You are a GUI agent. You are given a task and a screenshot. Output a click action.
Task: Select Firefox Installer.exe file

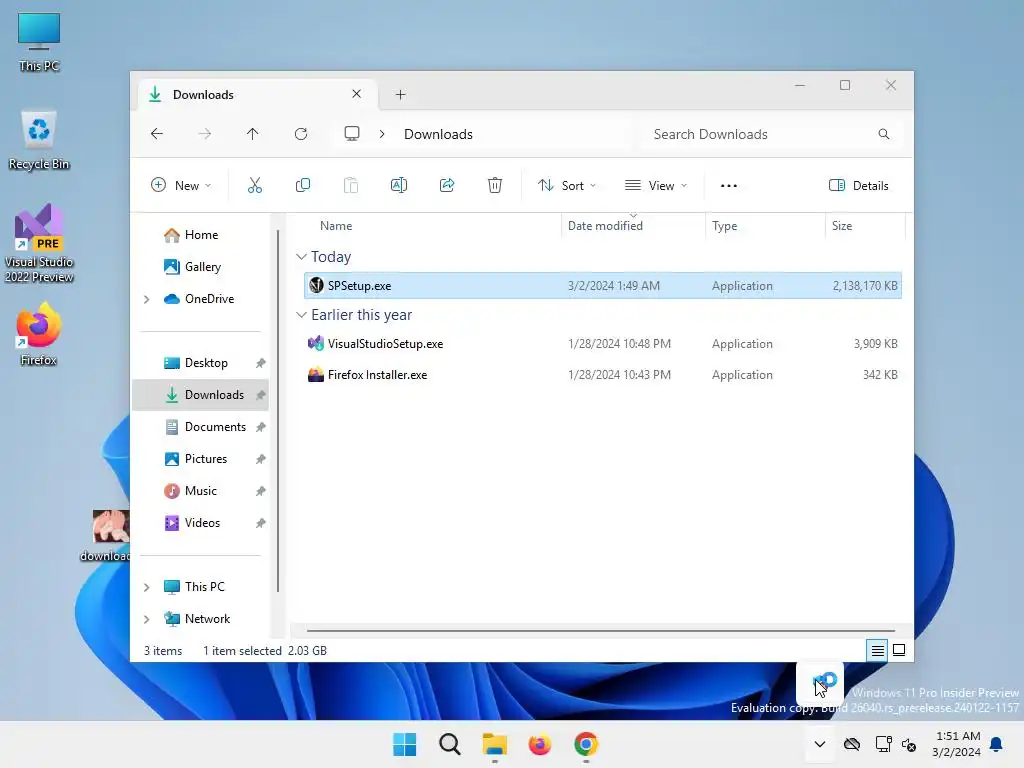coord(603,375)
